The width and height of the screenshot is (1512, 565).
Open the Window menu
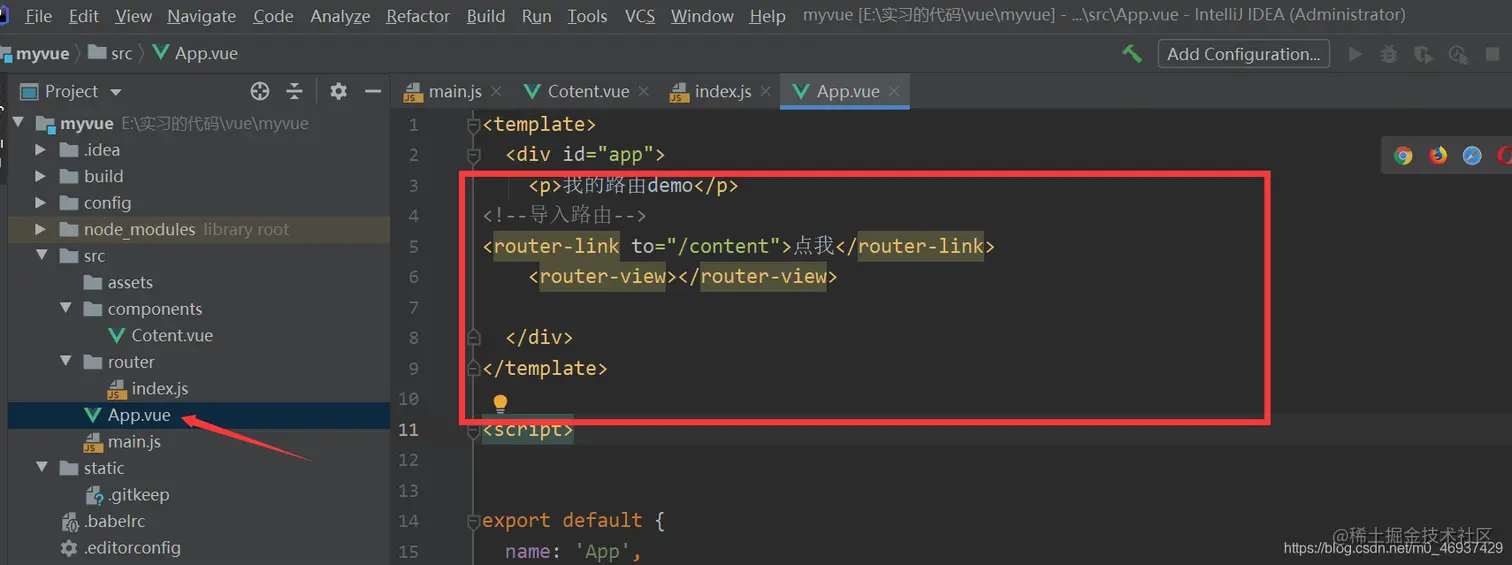702,16
